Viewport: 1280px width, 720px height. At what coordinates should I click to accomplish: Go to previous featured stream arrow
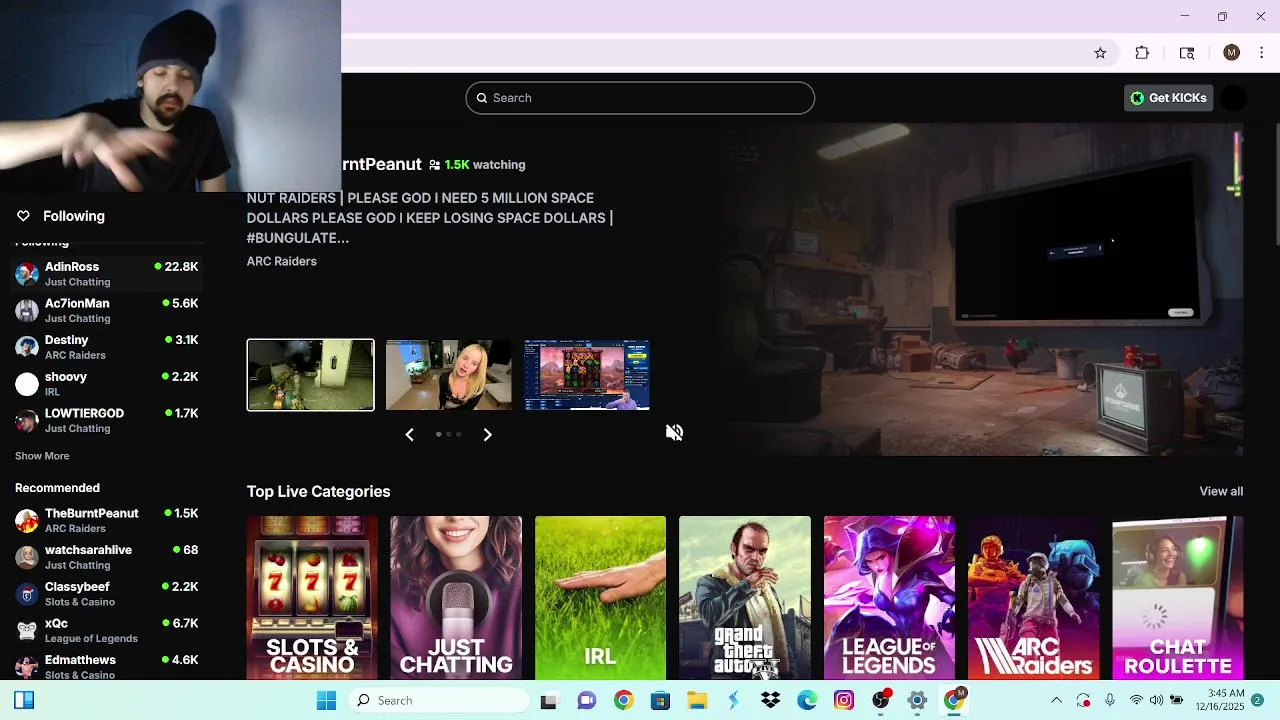(x=409, y=434)
